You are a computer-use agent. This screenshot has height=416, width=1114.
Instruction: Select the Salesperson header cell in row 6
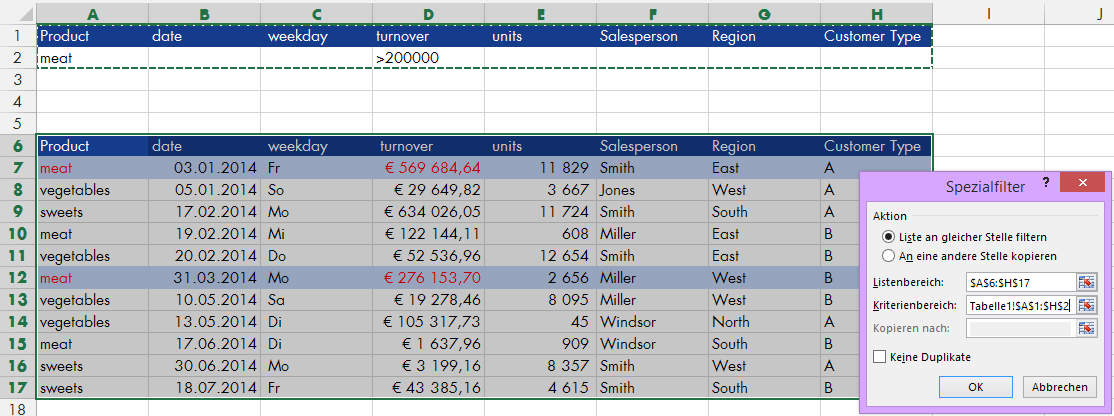coord(651,146)
